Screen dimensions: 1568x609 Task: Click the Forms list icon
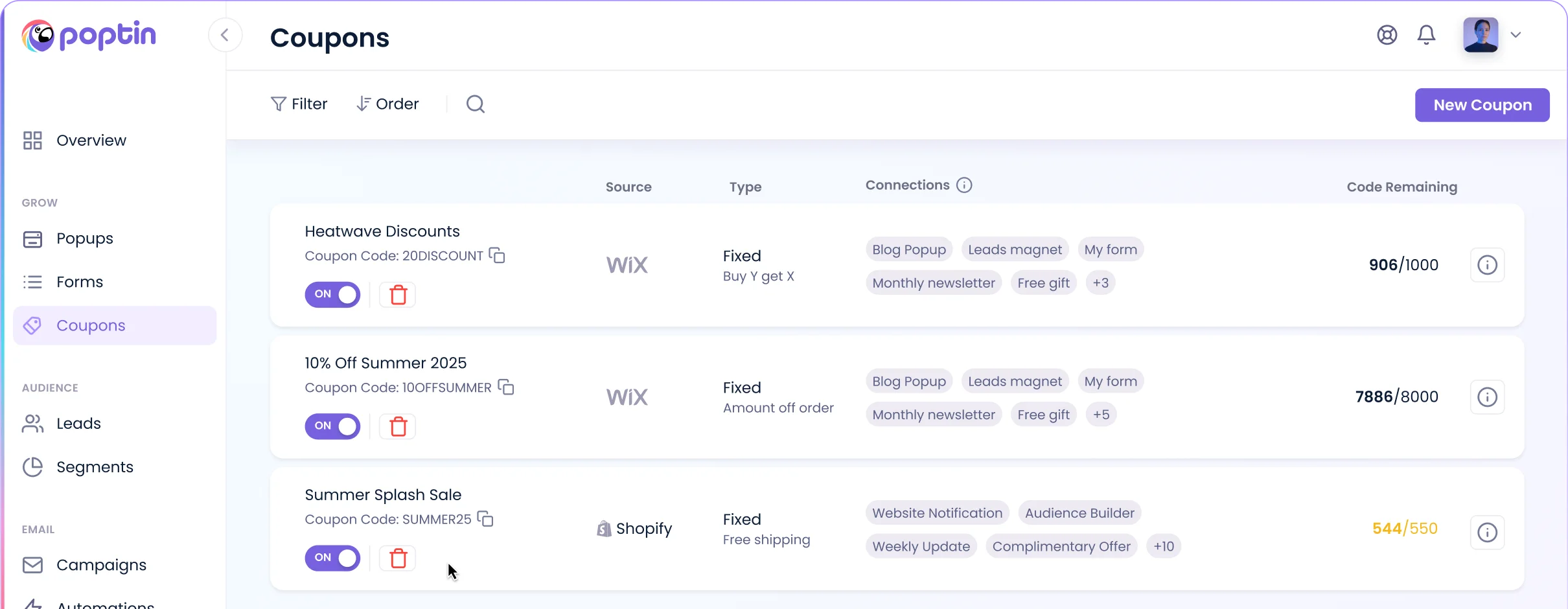[32, 282]
